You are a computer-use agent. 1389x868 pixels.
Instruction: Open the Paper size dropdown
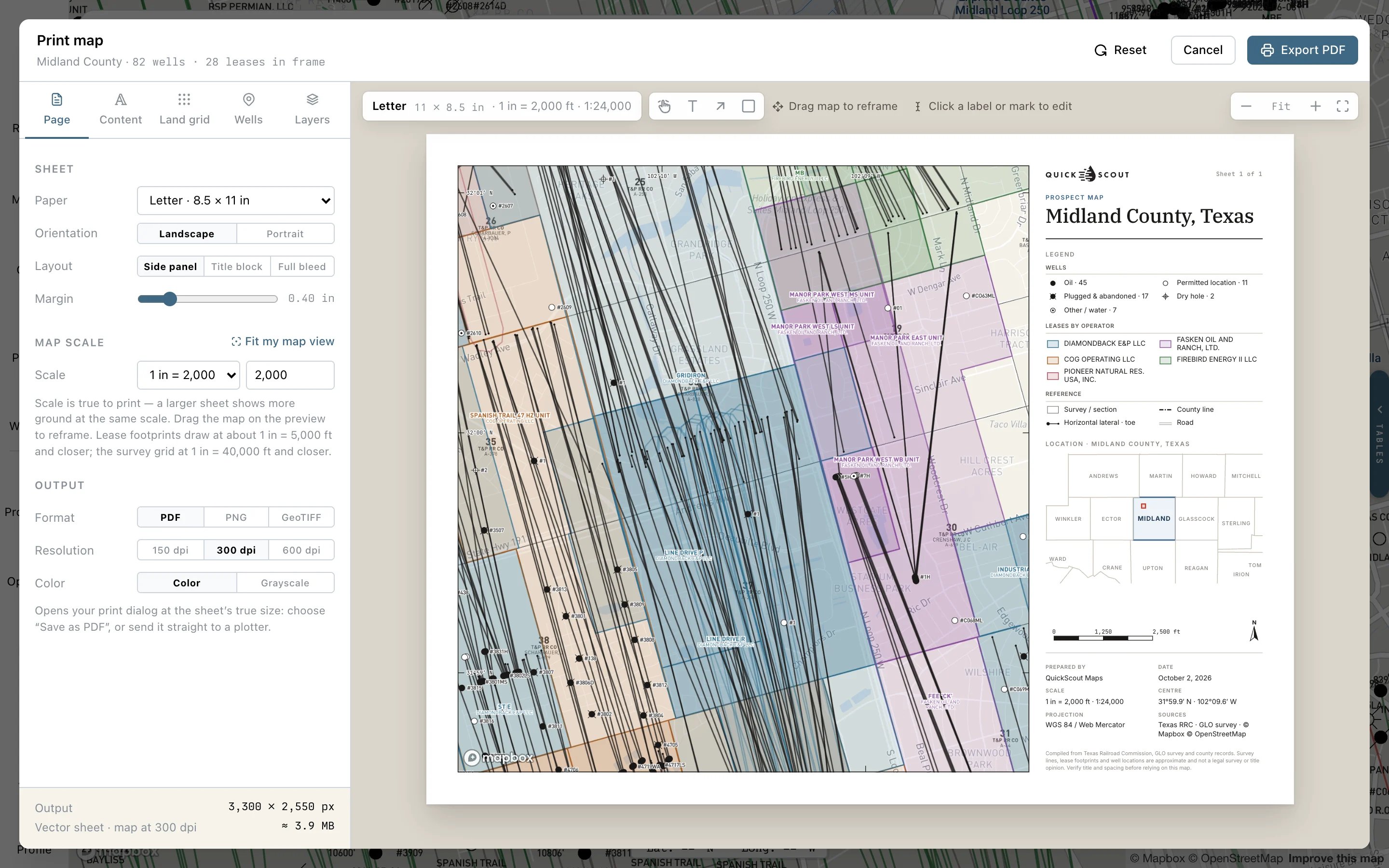tap(236, 200)
